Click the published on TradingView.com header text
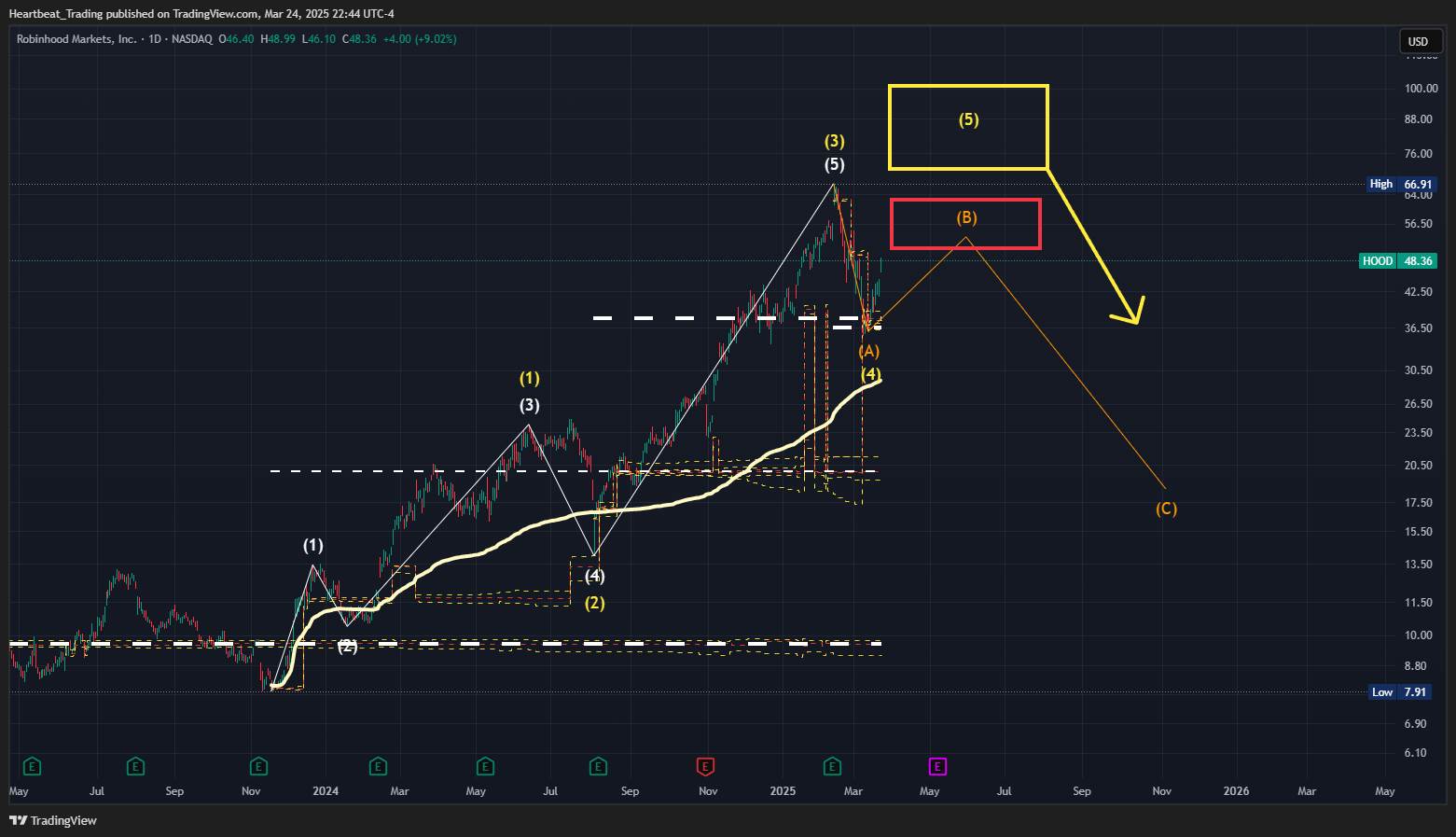Screen dimensions: 1456x837 (x=182, y=14)
